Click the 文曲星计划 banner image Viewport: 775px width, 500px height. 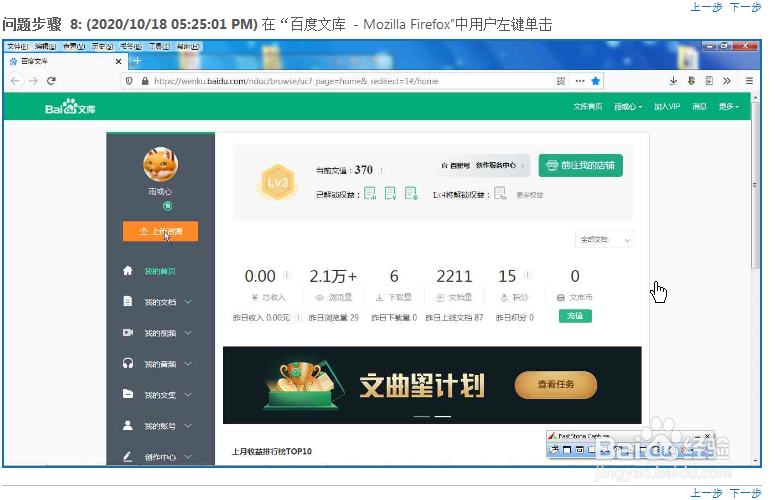pos(432,385)
